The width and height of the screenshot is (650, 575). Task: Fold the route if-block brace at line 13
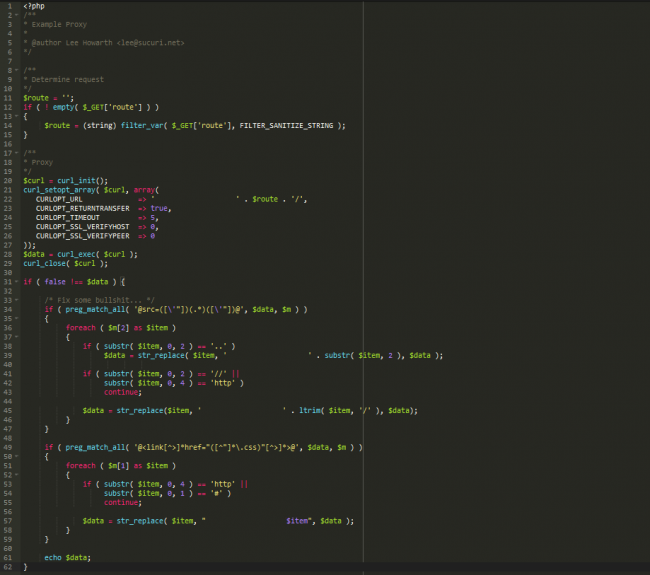click(18, 116)
